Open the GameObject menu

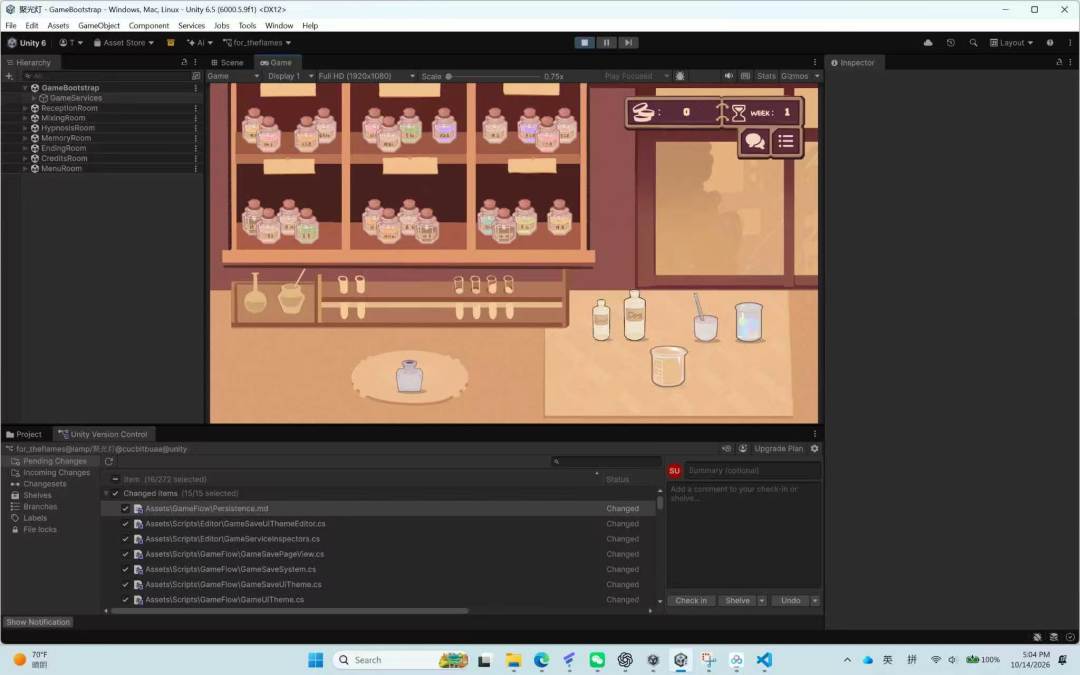point(98,25)
